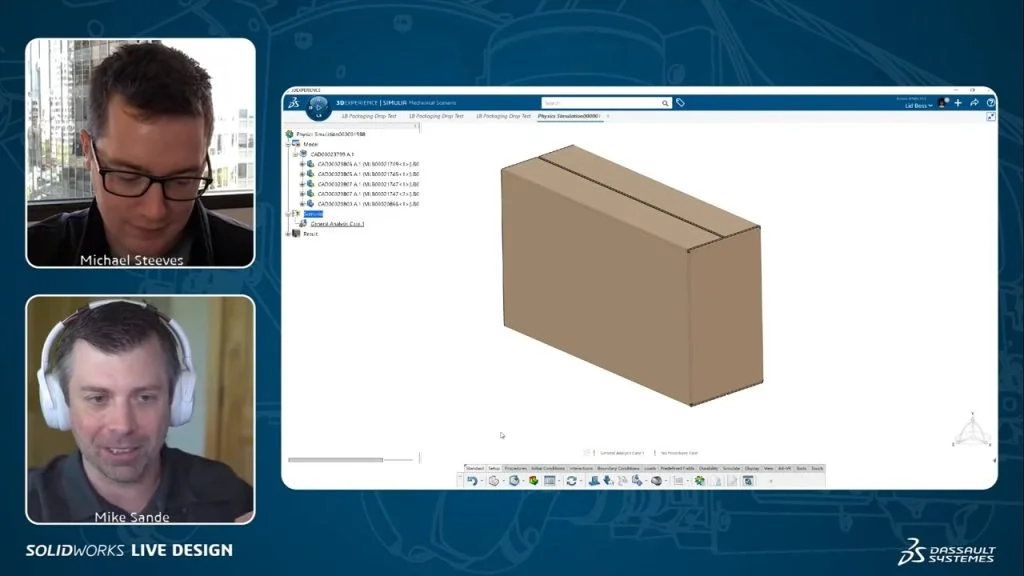The width and height of the screenshot is (1024, 576).
Task: Open the Loads action bar tab
Action: (650, 468)
